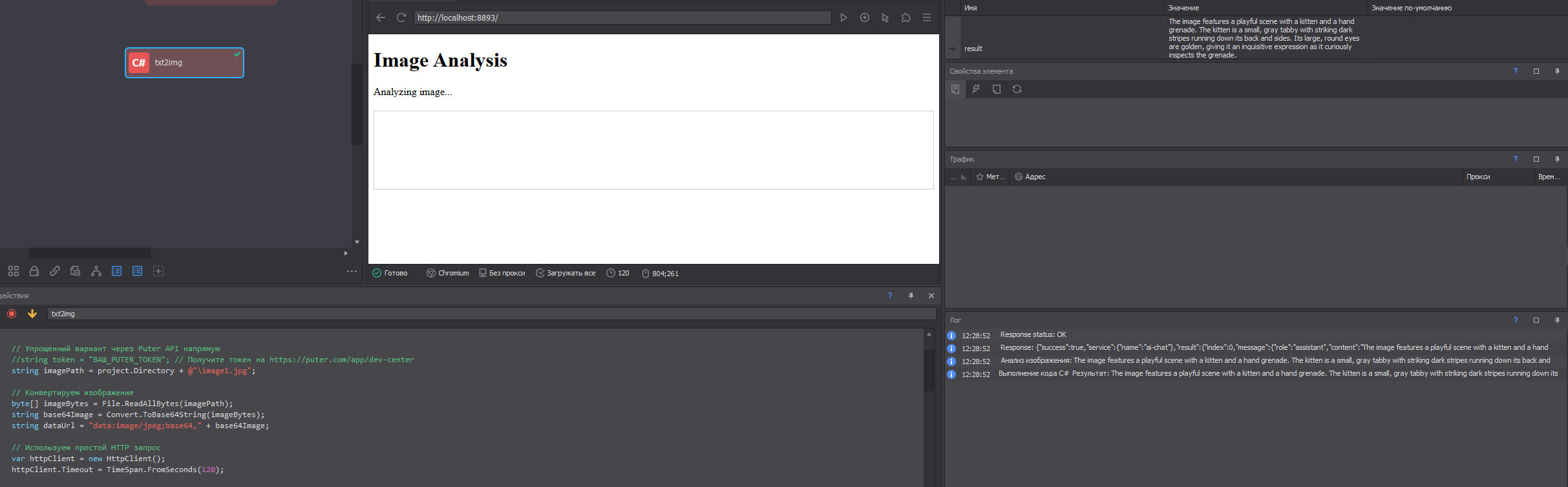Open the browser hamburger menu
Screen dimensions: 1568x487
click(926, 17)
